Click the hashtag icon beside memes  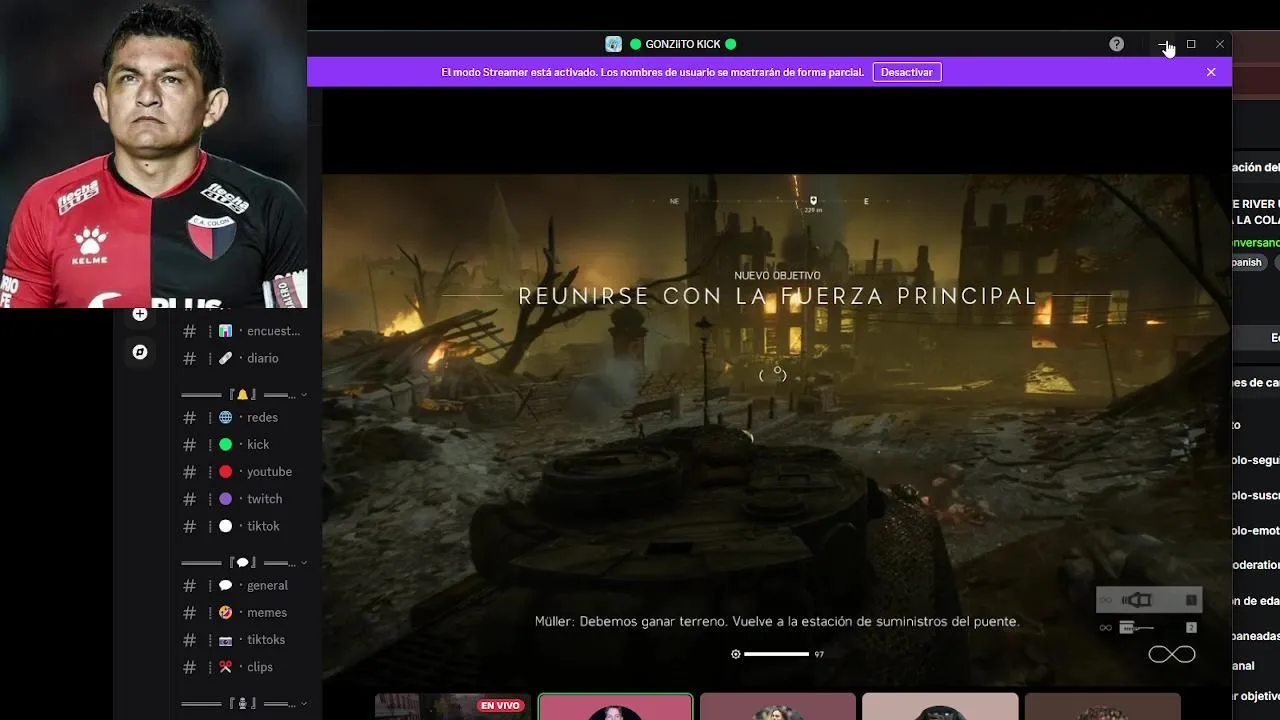click(189, 612)
